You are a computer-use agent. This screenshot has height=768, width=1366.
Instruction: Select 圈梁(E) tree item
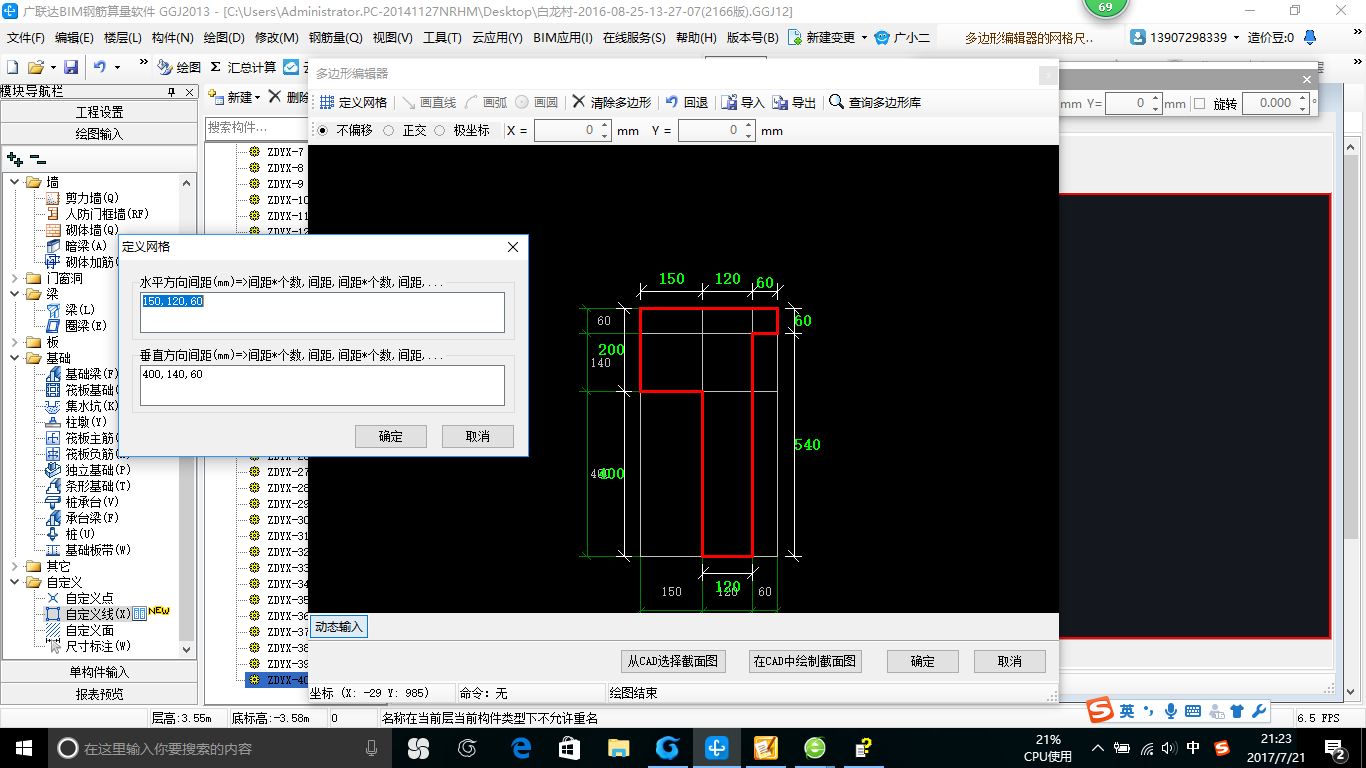click(x=86, y=326)
